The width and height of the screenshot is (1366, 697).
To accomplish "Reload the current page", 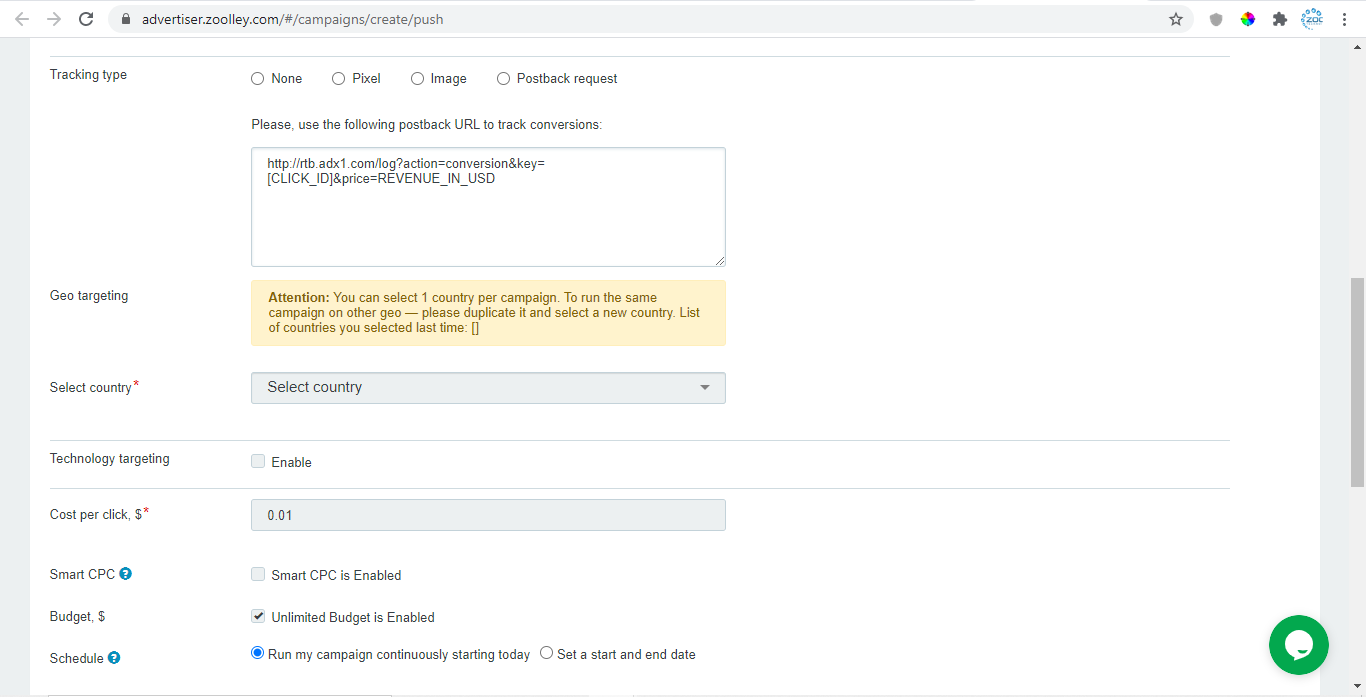I will tap(86, 18).
